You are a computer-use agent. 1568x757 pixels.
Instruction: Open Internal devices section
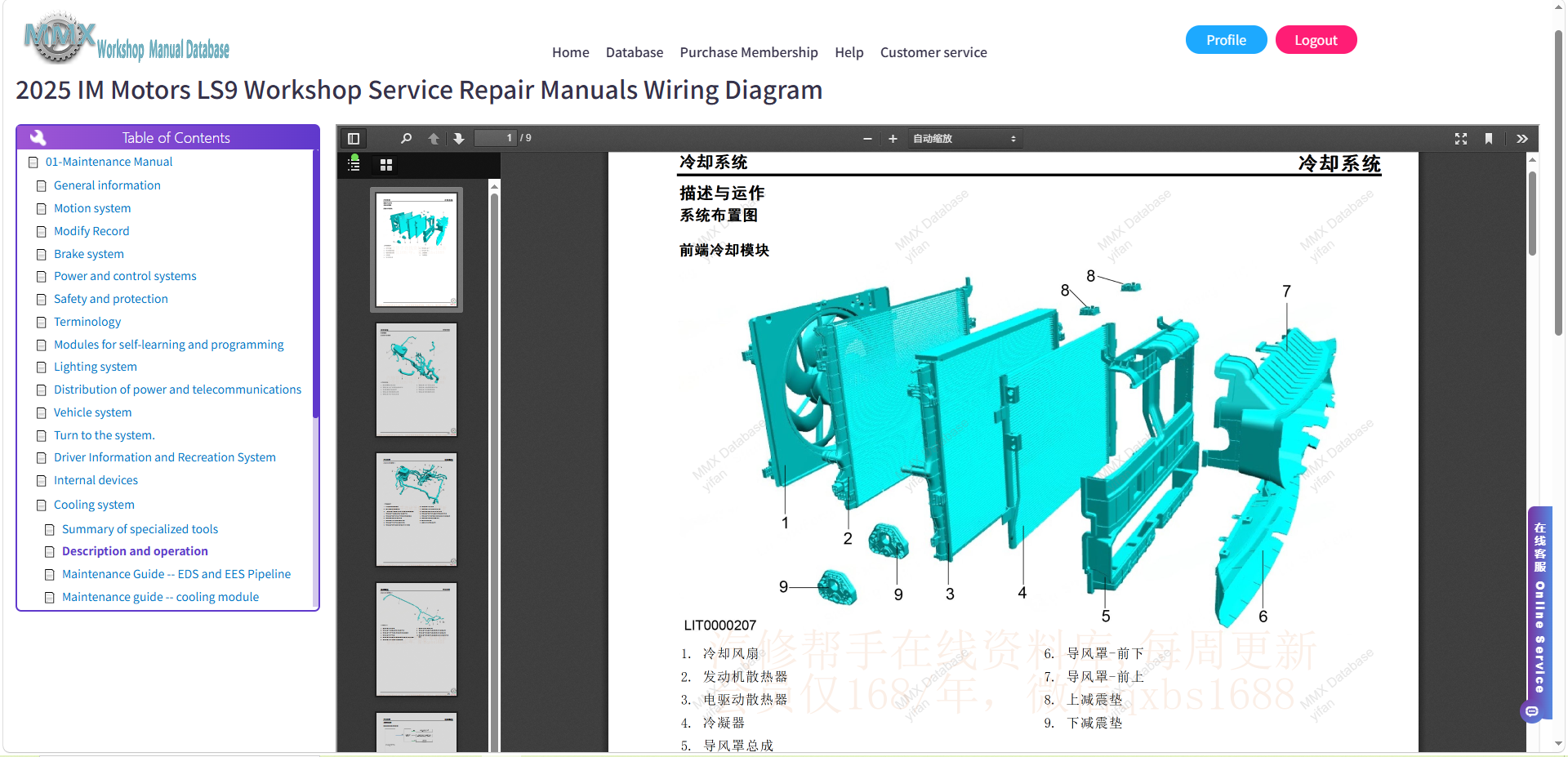[x=96, y=480]
